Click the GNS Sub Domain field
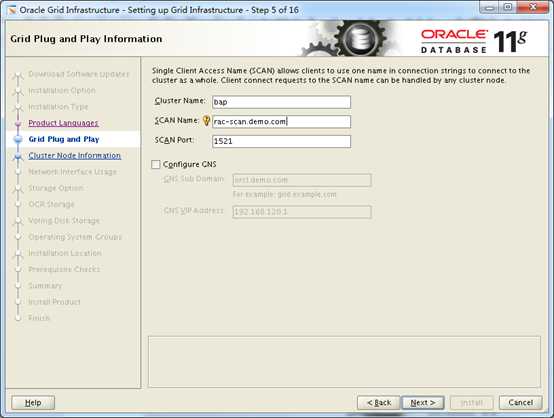 coord(302,180)
